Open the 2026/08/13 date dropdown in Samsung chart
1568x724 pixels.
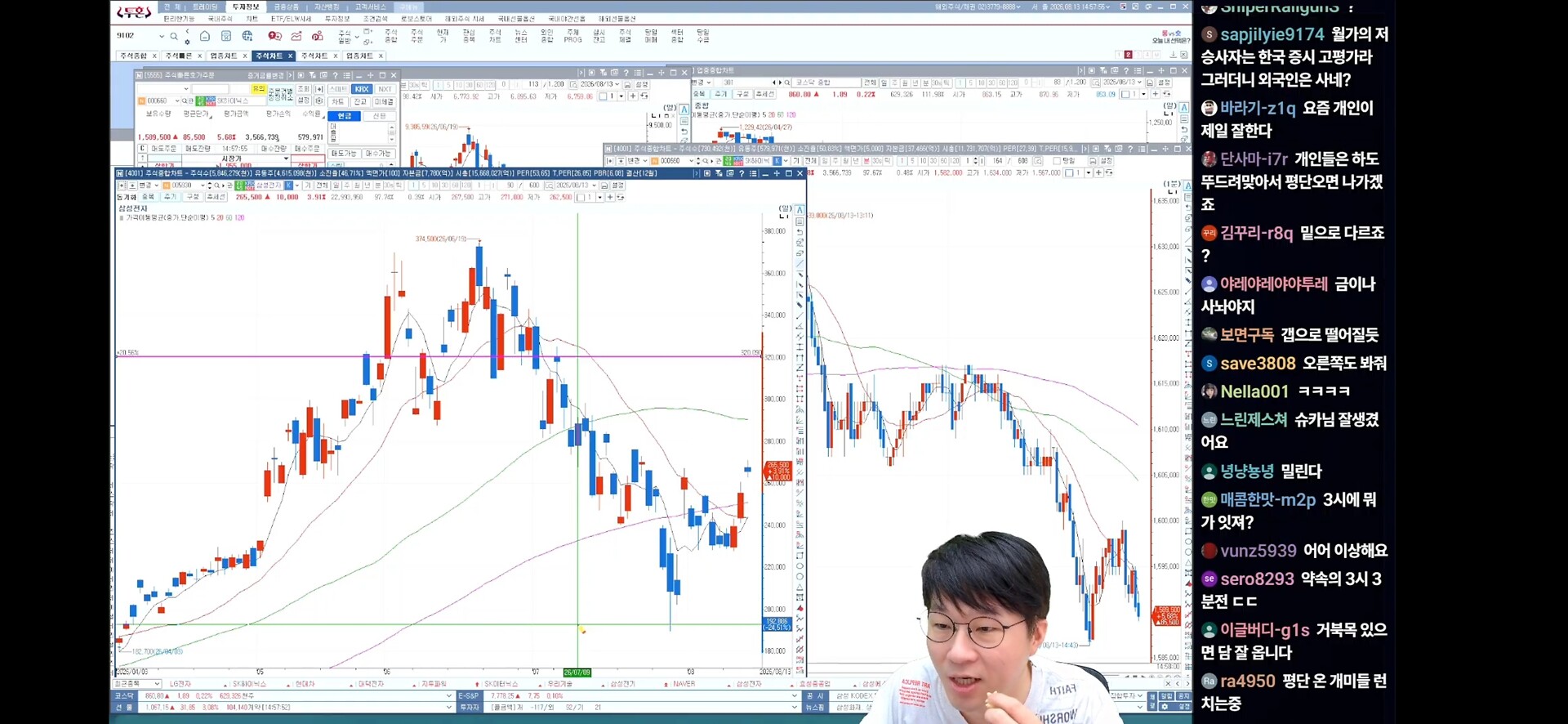595,185
